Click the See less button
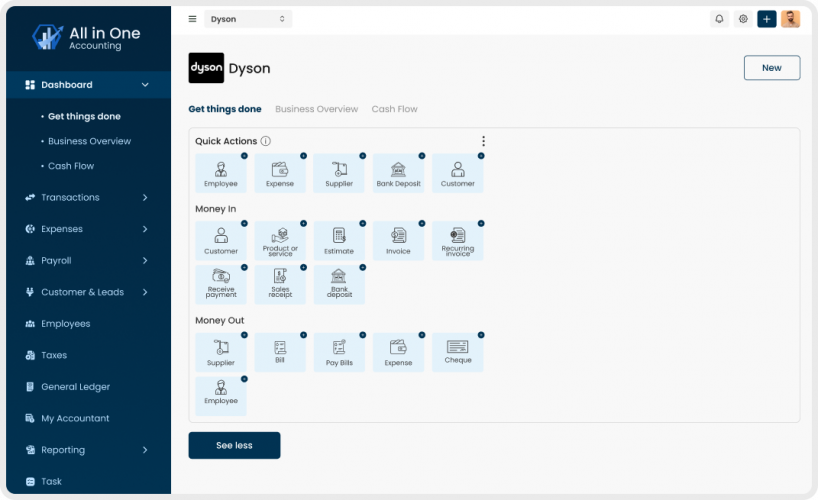This screenshot has height=500, width=818. point(234,445)
